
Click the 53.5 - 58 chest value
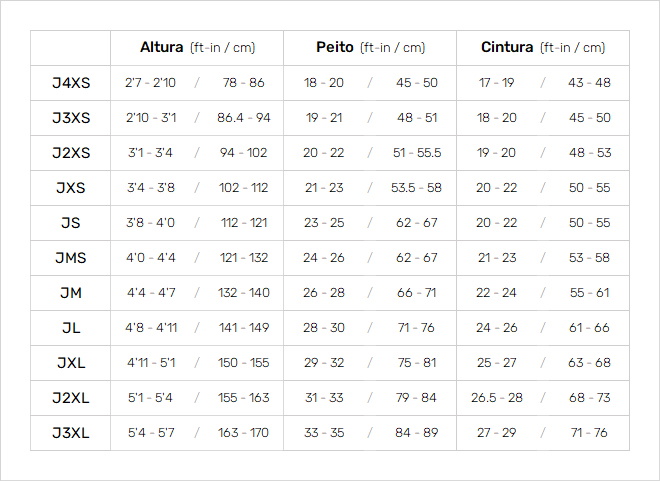416,188
